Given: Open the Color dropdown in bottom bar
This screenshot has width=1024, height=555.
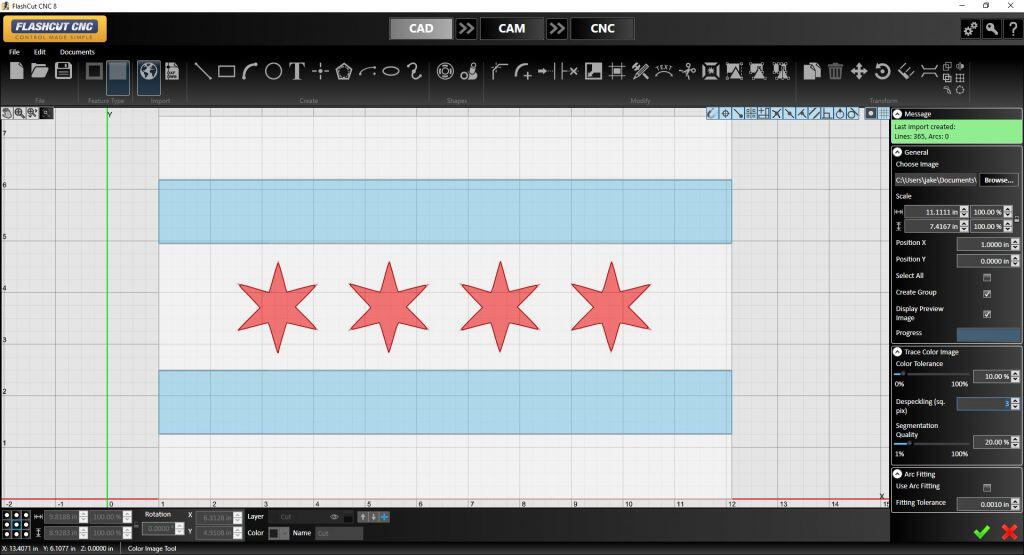Looking at the screenshot, I should 282,534.
